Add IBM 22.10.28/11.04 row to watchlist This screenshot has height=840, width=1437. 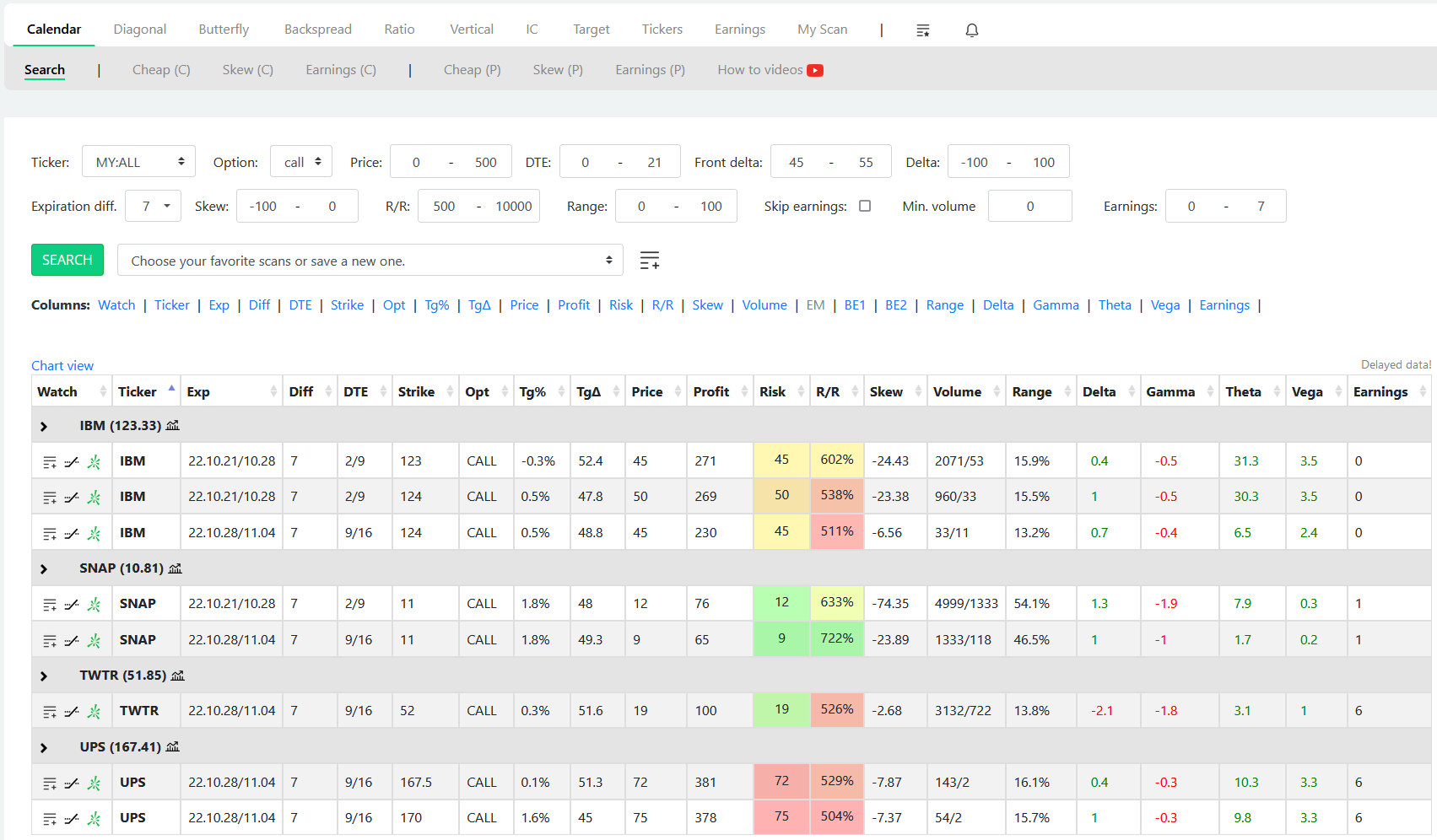coord(50,534)
